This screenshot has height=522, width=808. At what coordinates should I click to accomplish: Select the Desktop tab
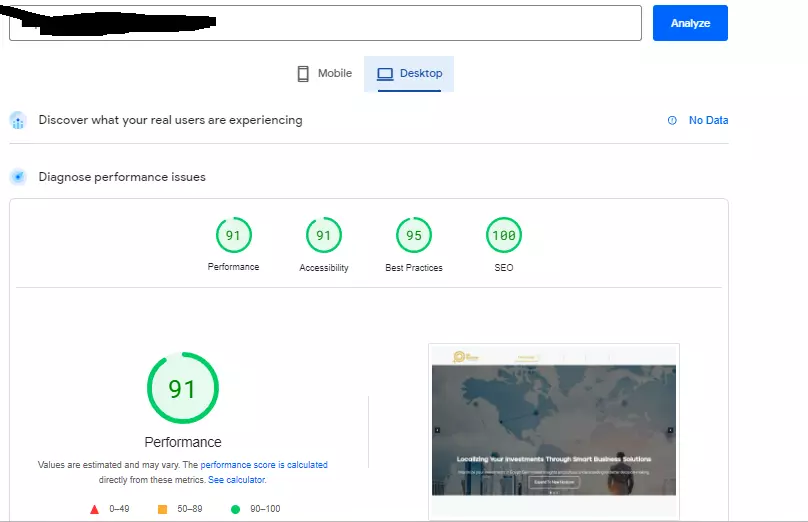pyautogui.click(x=409, y=74)
